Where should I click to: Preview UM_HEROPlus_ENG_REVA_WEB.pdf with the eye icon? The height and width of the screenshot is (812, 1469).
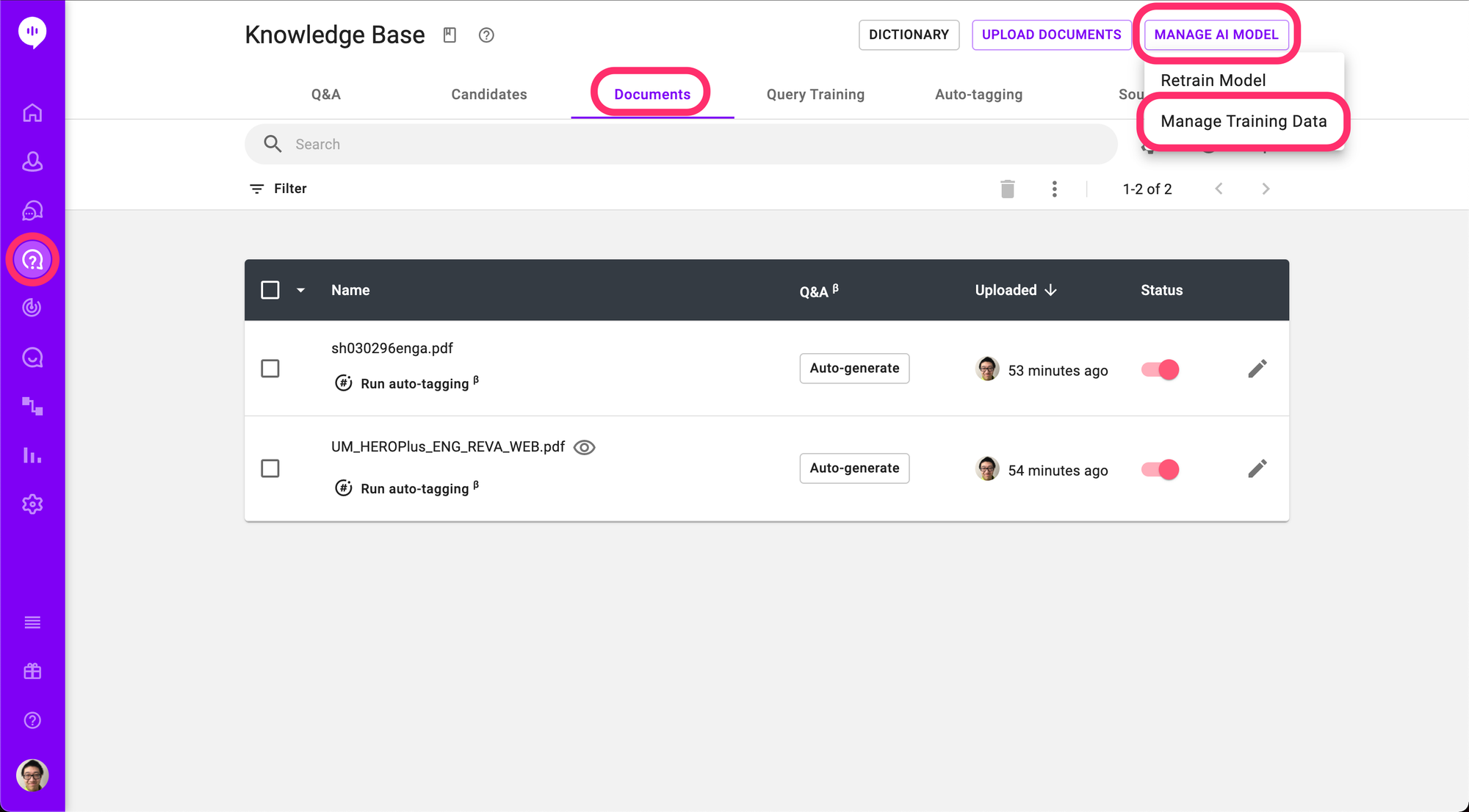tap(584, 447)
